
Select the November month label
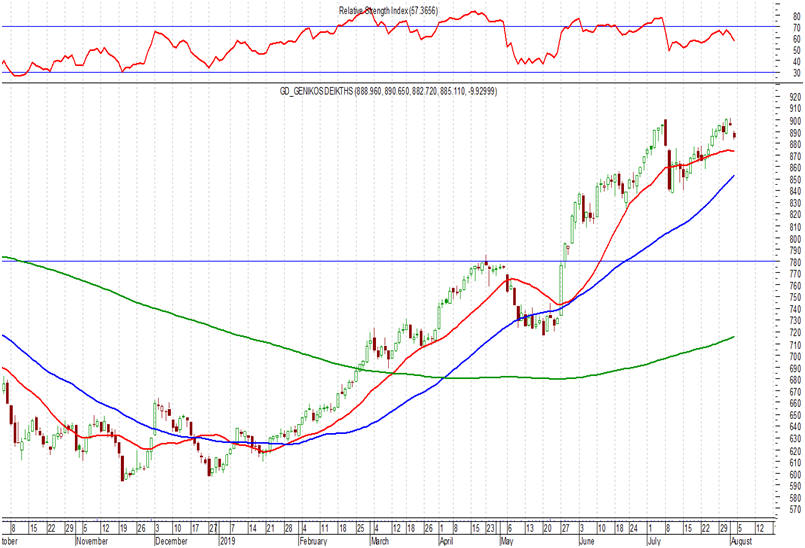(x=92, y=541)
